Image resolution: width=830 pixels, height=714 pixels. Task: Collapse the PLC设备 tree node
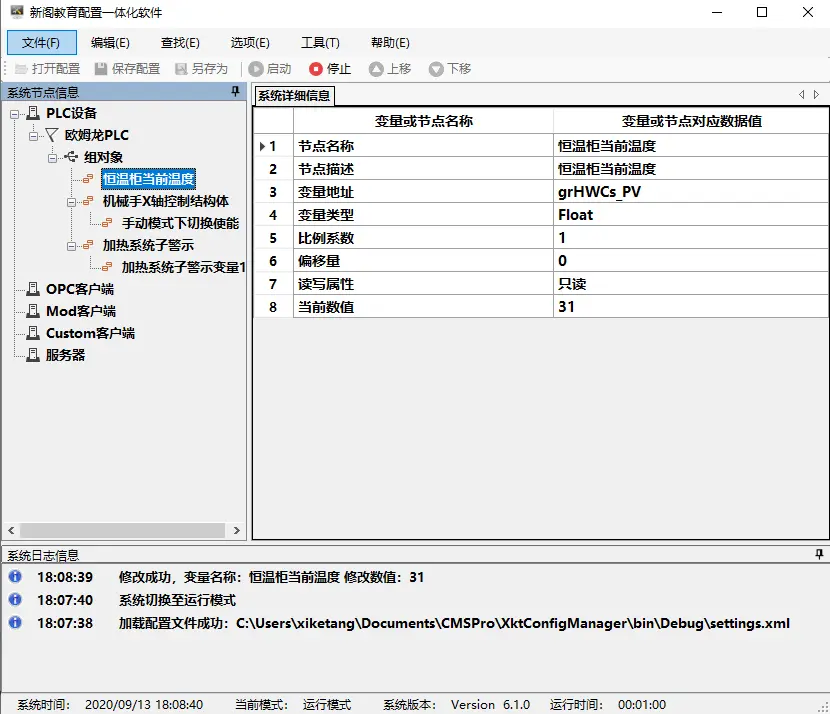point(14,114)
